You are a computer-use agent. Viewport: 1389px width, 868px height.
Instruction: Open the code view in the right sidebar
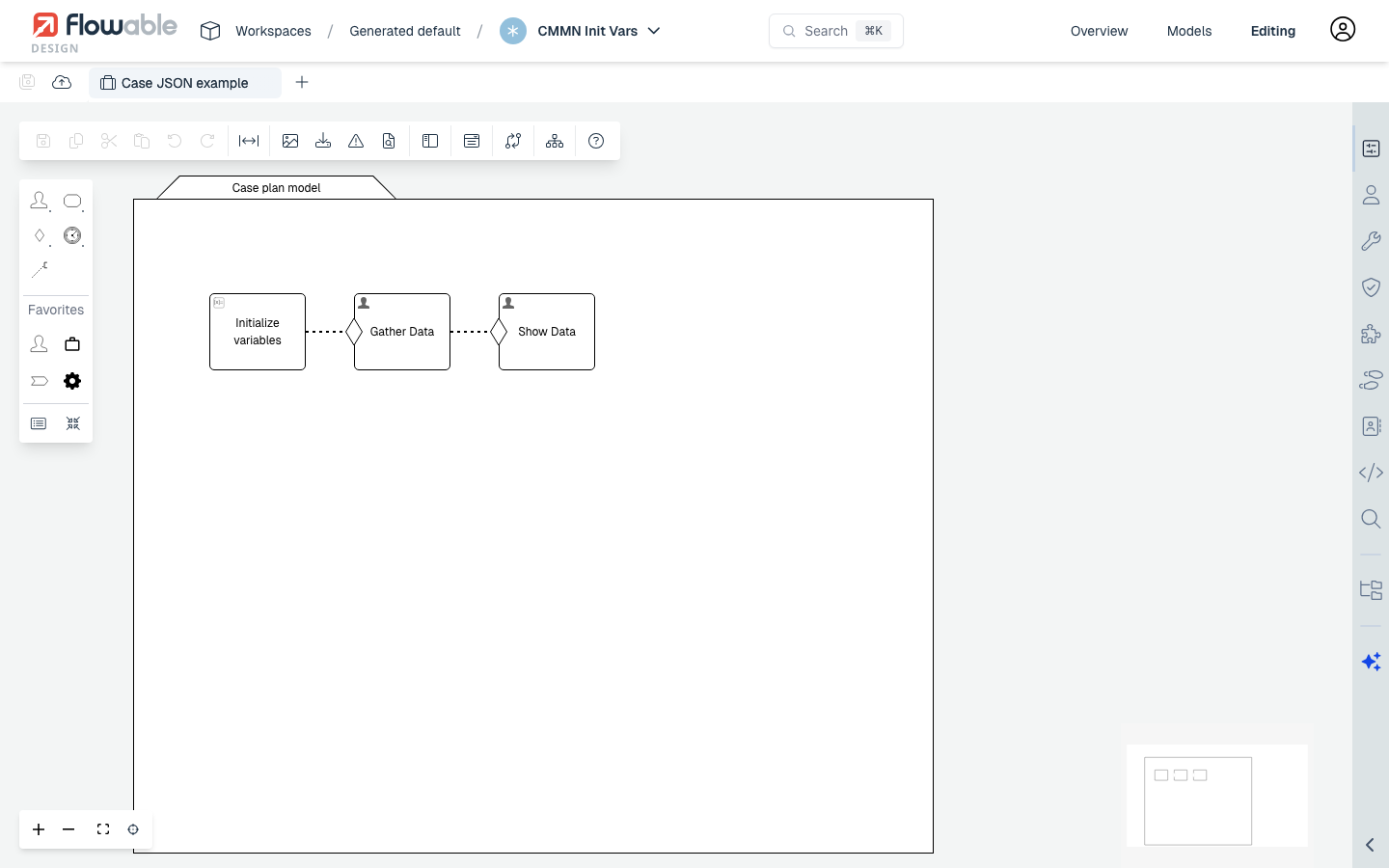(1371, 473)
